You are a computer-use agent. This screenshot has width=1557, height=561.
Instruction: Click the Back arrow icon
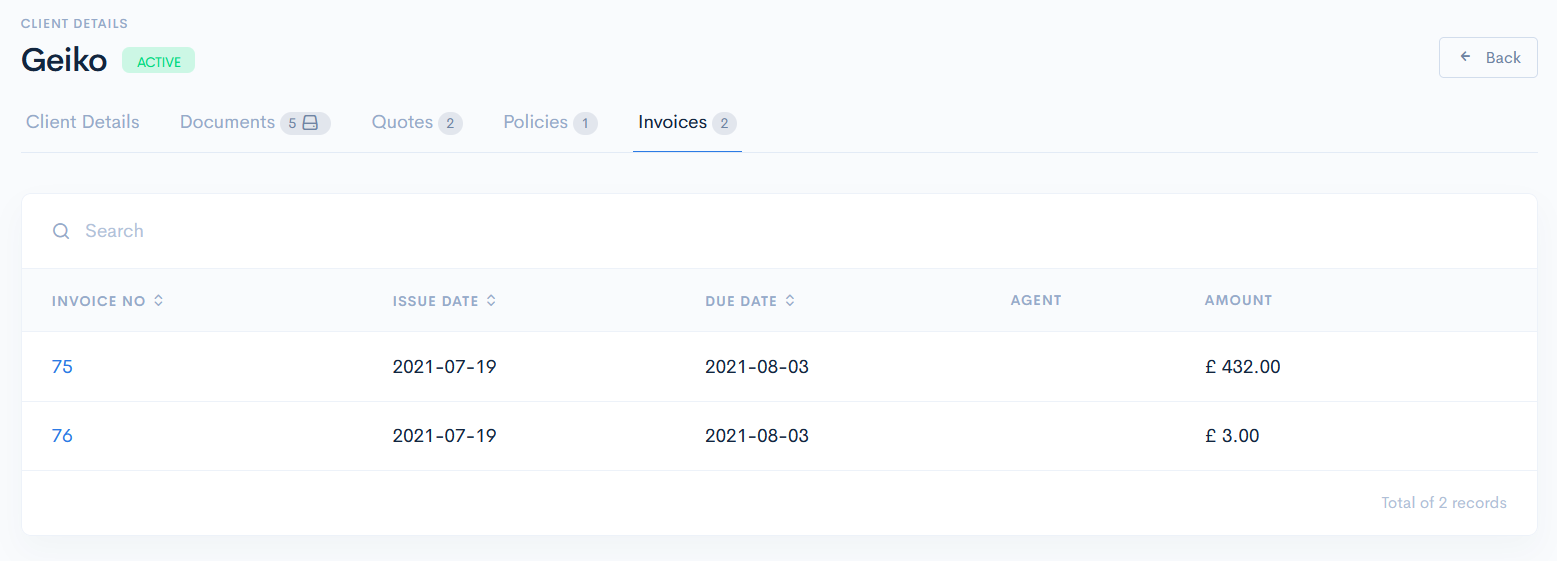pyautogui.click(x=1466, y=57)
